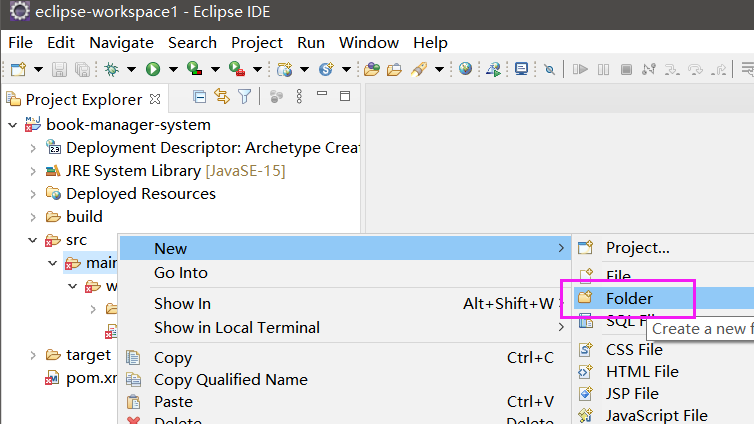Open the Search menu
Screen dimensions: 754x424
tap(192, 43)
